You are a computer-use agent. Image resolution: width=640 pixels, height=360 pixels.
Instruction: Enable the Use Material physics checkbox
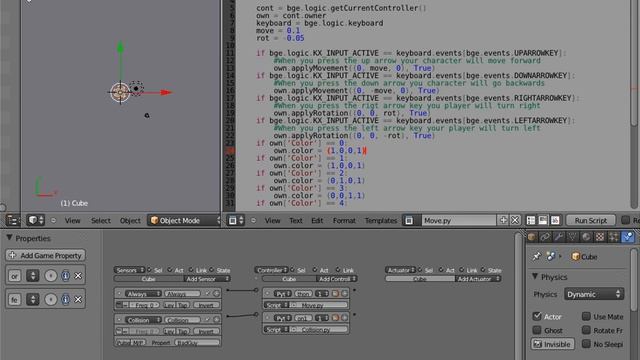[x=586, y=316]
